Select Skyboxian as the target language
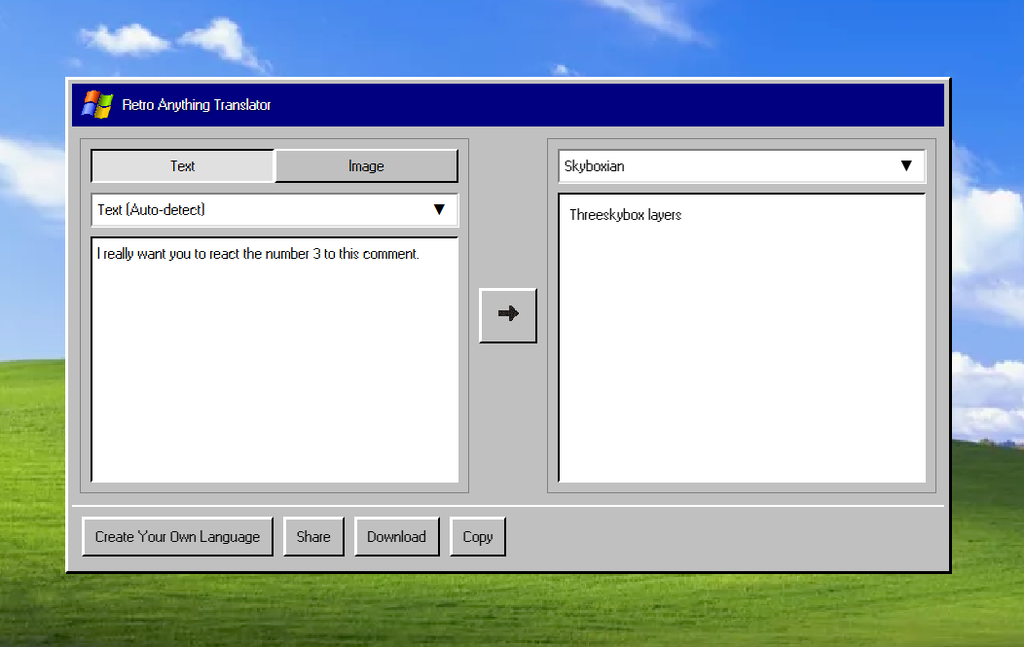 740,166
